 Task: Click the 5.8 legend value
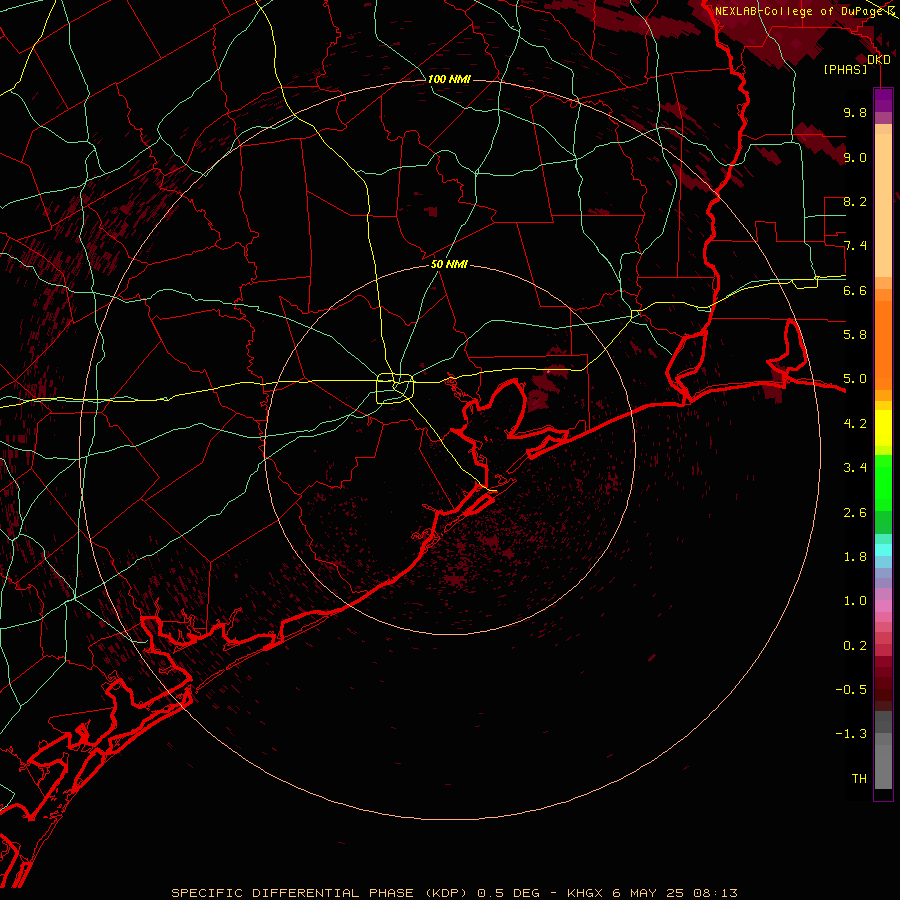[x=855, y=334]
